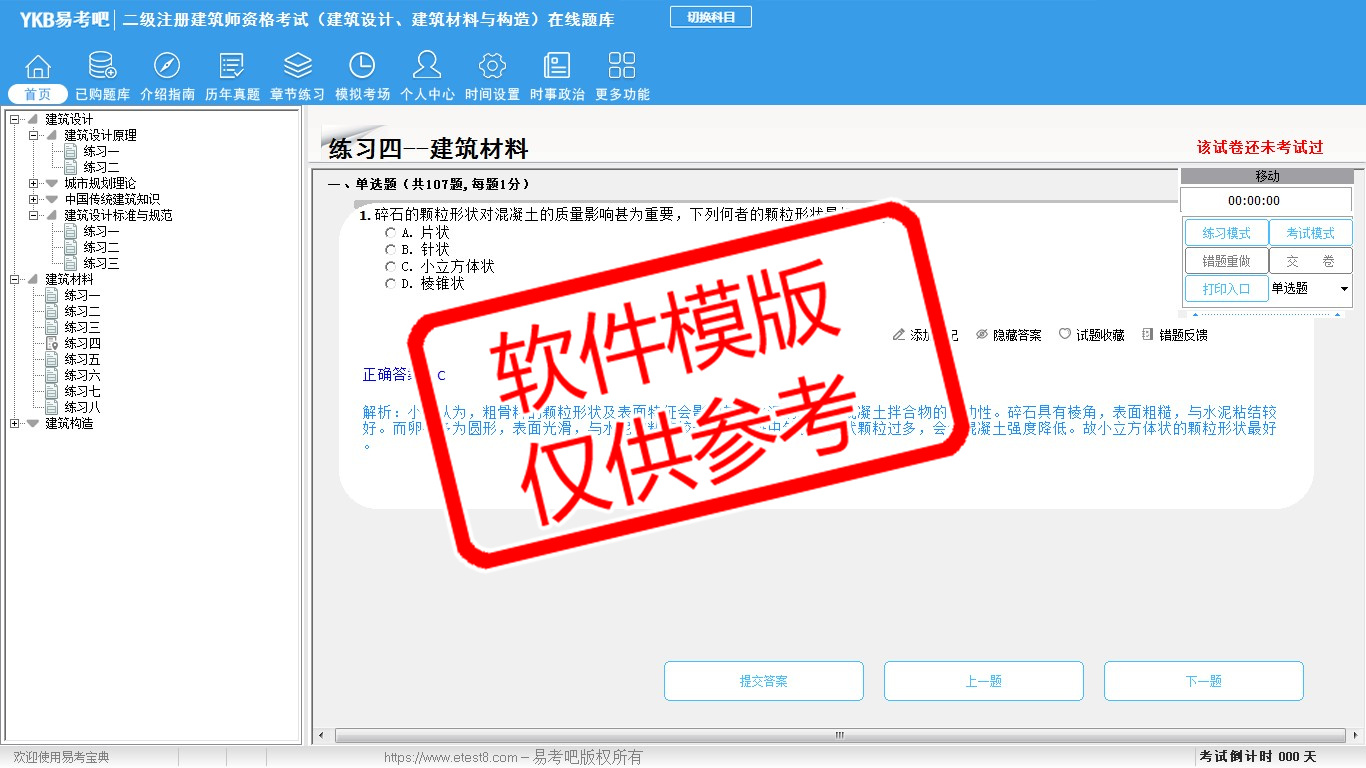Select answer option D 棱锥状
The width and height of the screenshot is (1366, 768).
tap(391, 284)
